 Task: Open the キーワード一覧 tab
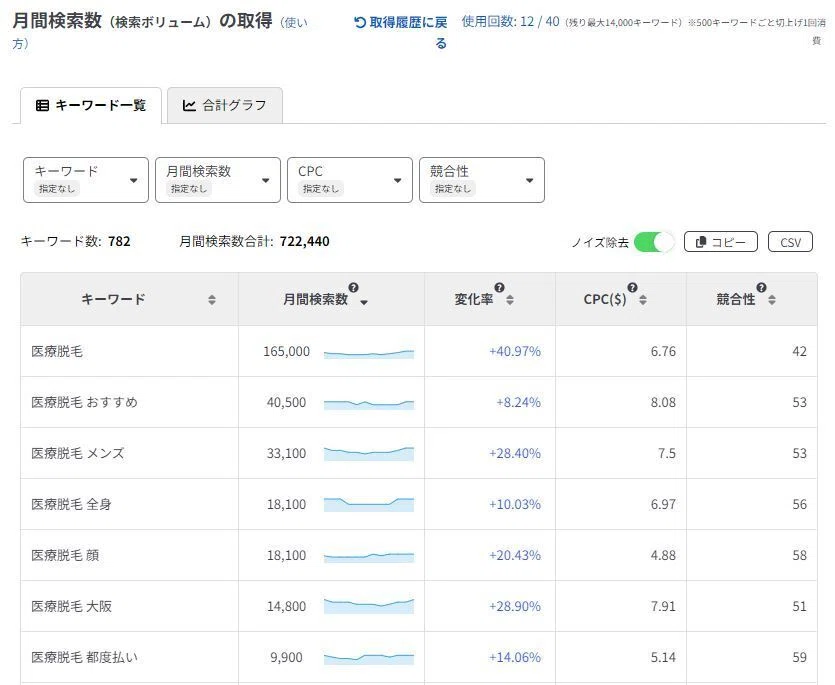pyautogui.click(x=91, y=105)
